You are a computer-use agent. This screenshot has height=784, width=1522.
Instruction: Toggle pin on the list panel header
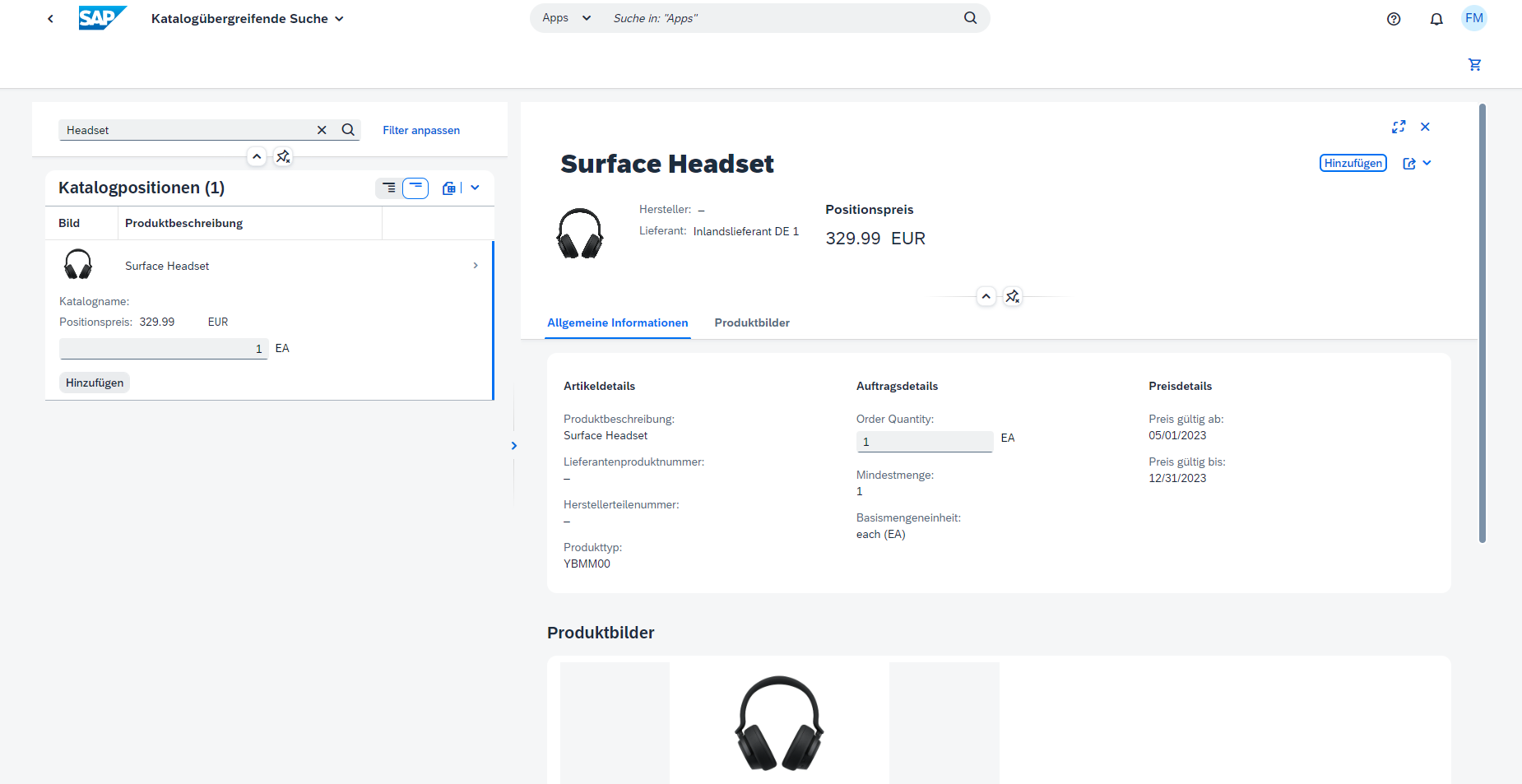pos(283,156)
